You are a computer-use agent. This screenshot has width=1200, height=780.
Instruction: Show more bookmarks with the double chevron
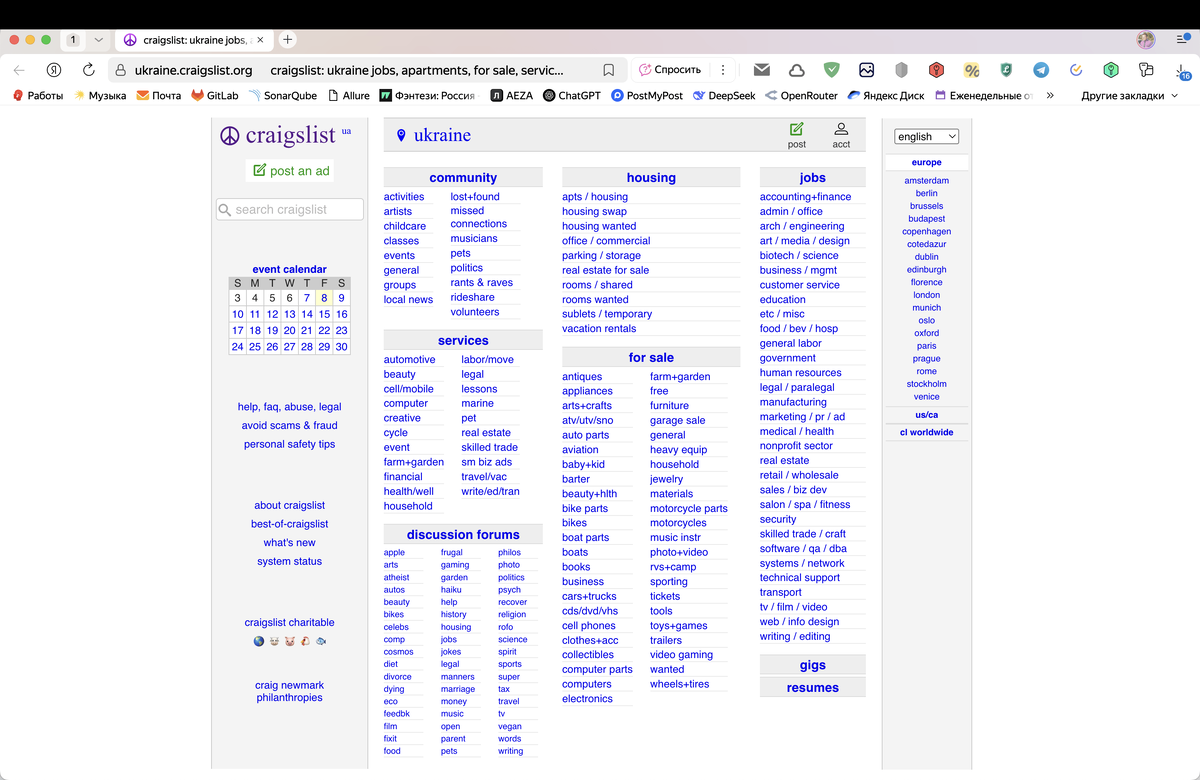pyautogui.click(x=1050, y=96)
